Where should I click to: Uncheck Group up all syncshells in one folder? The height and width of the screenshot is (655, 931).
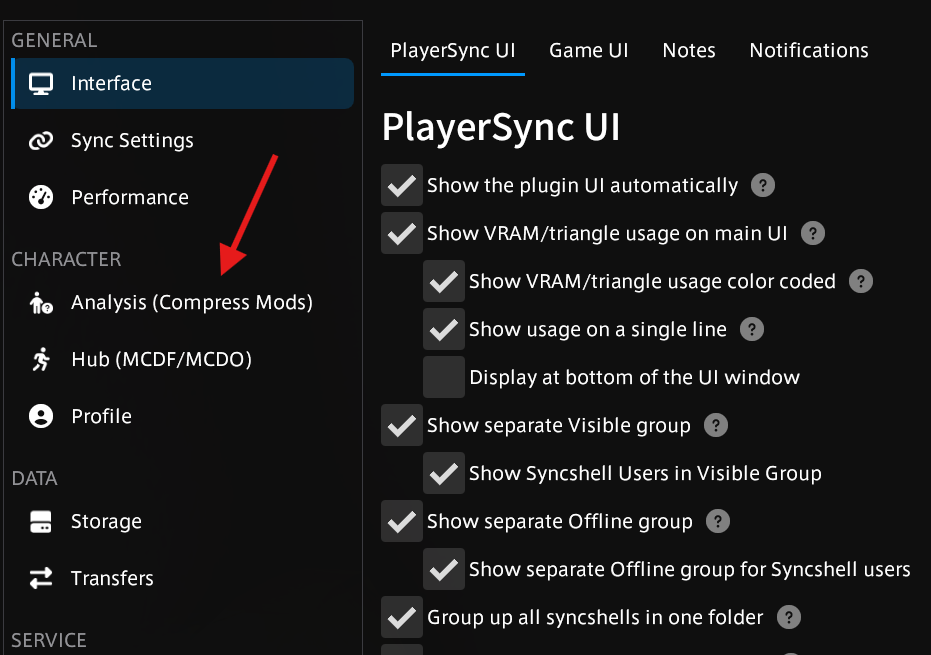tap(402, 617)
